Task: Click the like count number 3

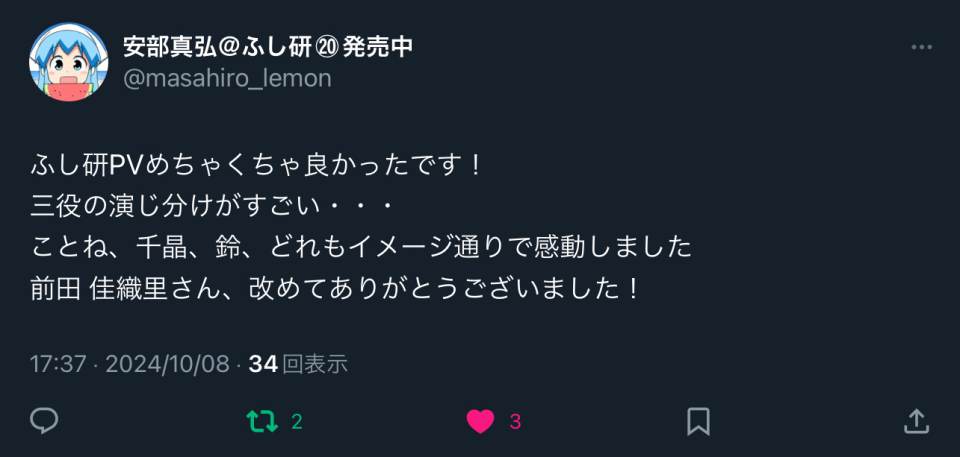Action: coord(516,422)
